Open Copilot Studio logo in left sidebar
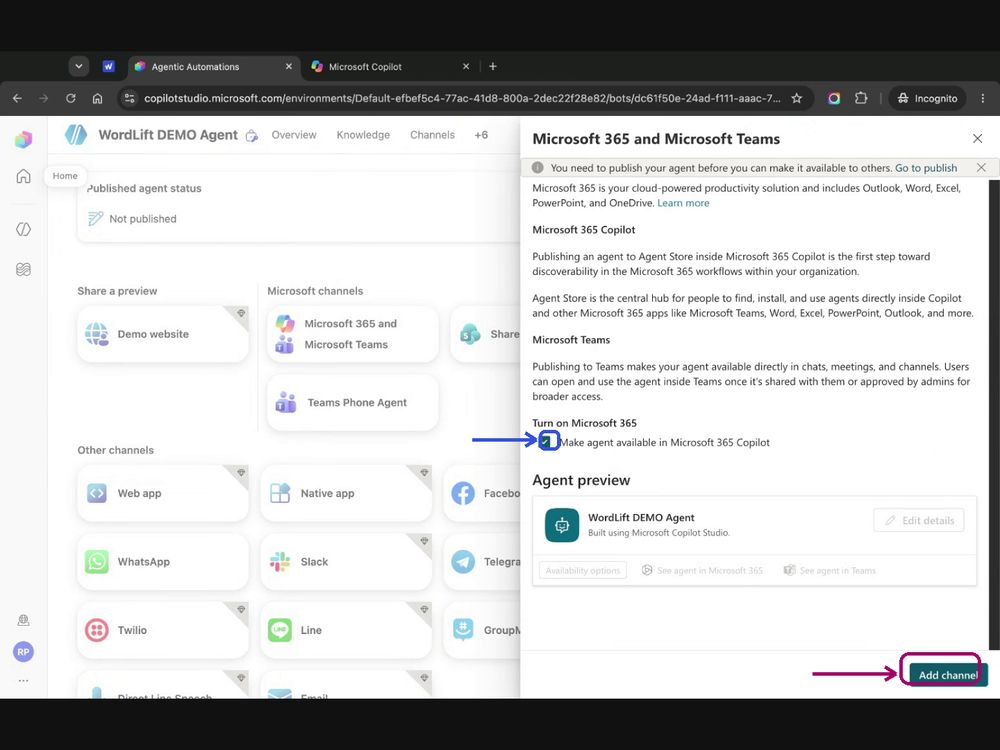 [x=24, y=139]
